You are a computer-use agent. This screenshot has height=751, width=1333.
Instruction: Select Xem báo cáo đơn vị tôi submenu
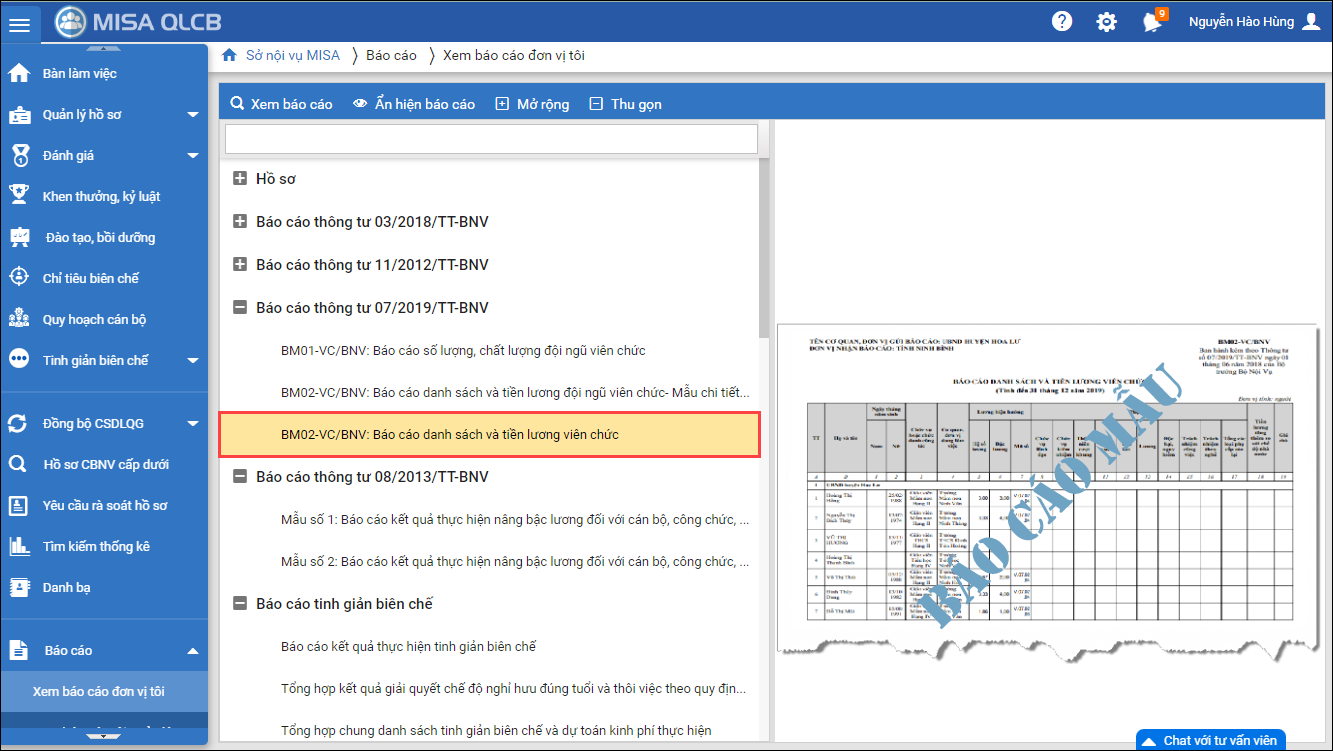(99, 691)
